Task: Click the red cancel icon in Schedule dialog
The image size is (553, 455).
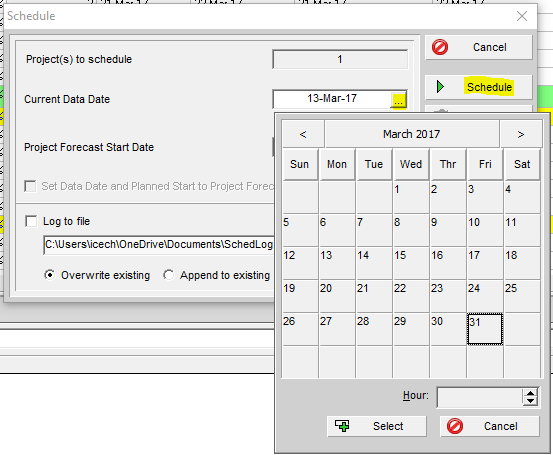Action: [440, 47]
